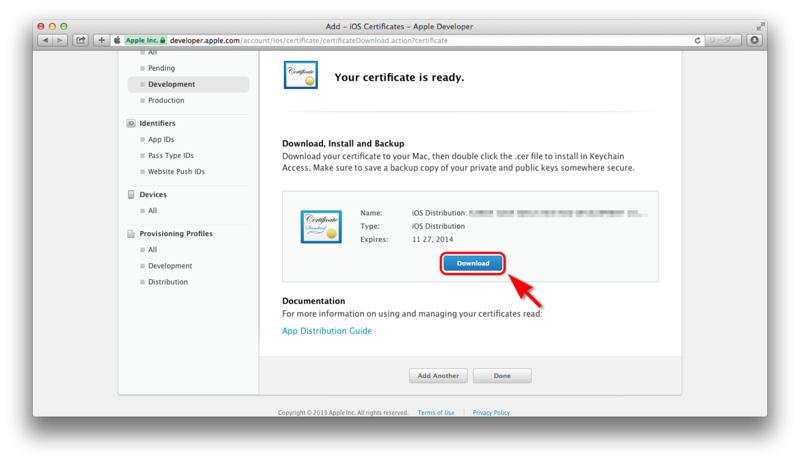Click the plus add-bookmark button
Screen dimensions: 800x462
click(x=101, y=40)
